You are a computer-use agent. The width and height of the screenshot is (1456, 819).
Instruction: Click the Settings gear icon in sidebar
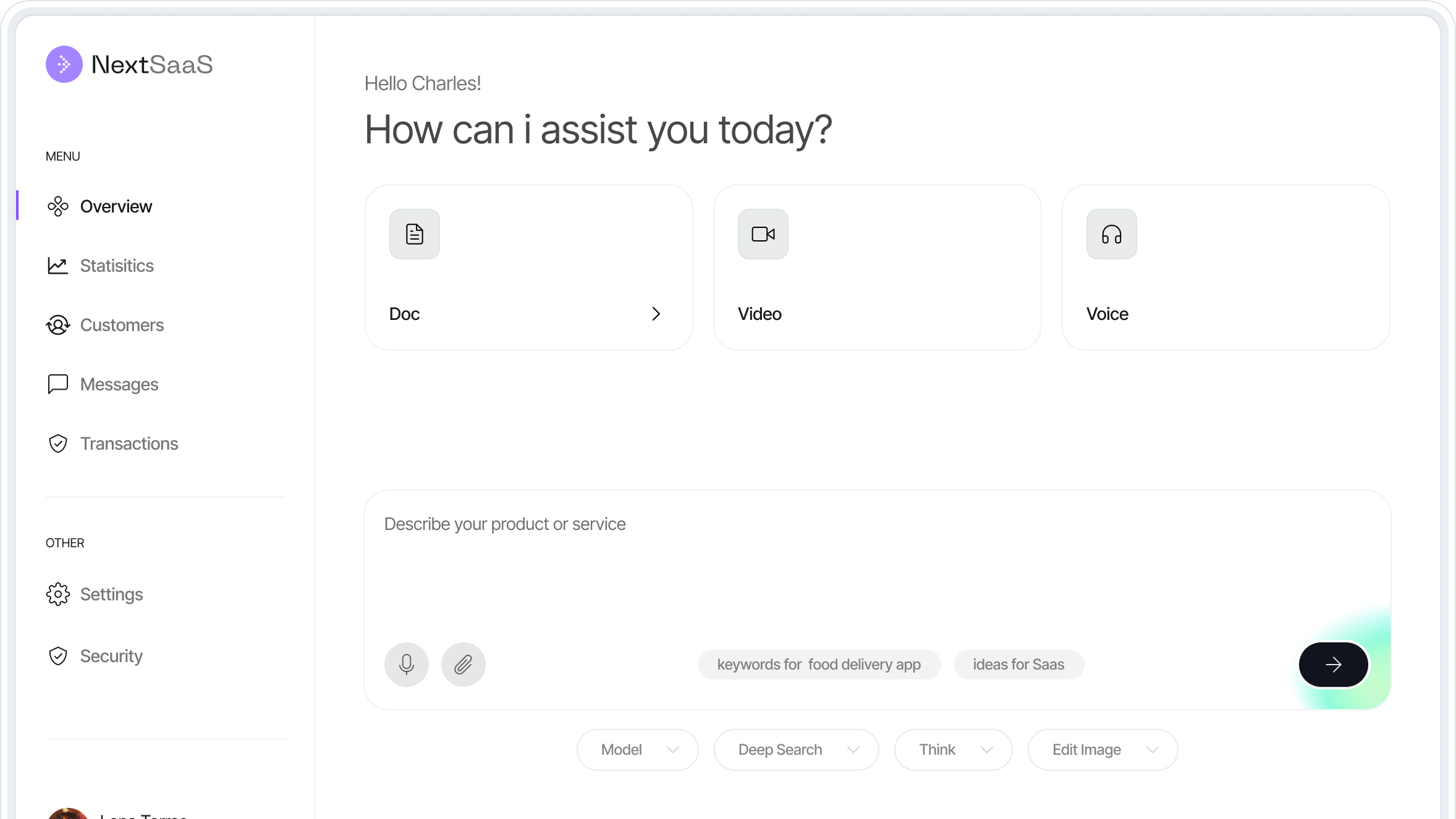(58, 594)
